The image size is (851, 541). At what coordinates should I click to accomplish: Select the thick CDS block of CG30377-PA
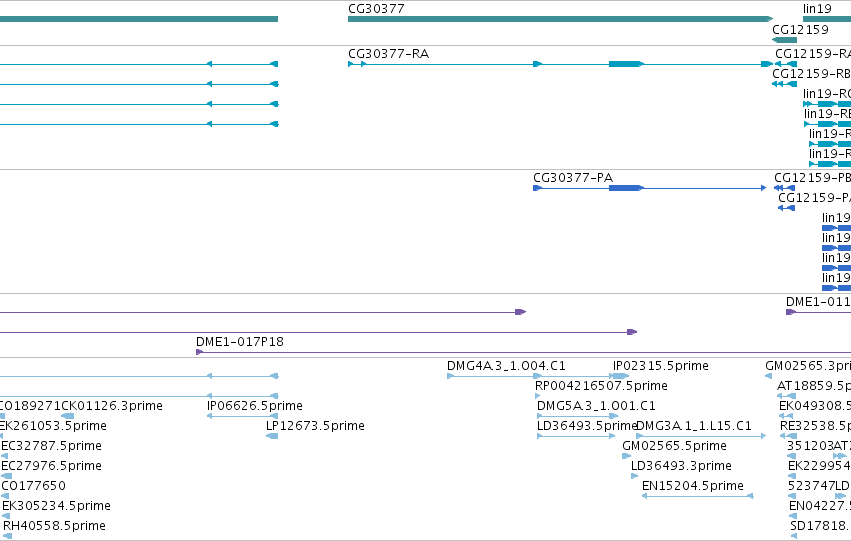coord(626,188)
